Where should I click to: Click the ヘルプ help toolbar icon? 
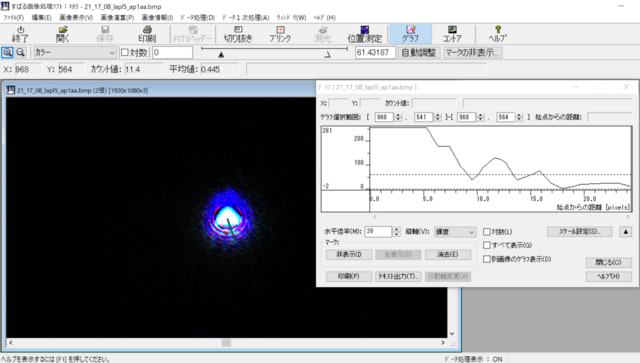click(x=498, y=34)
